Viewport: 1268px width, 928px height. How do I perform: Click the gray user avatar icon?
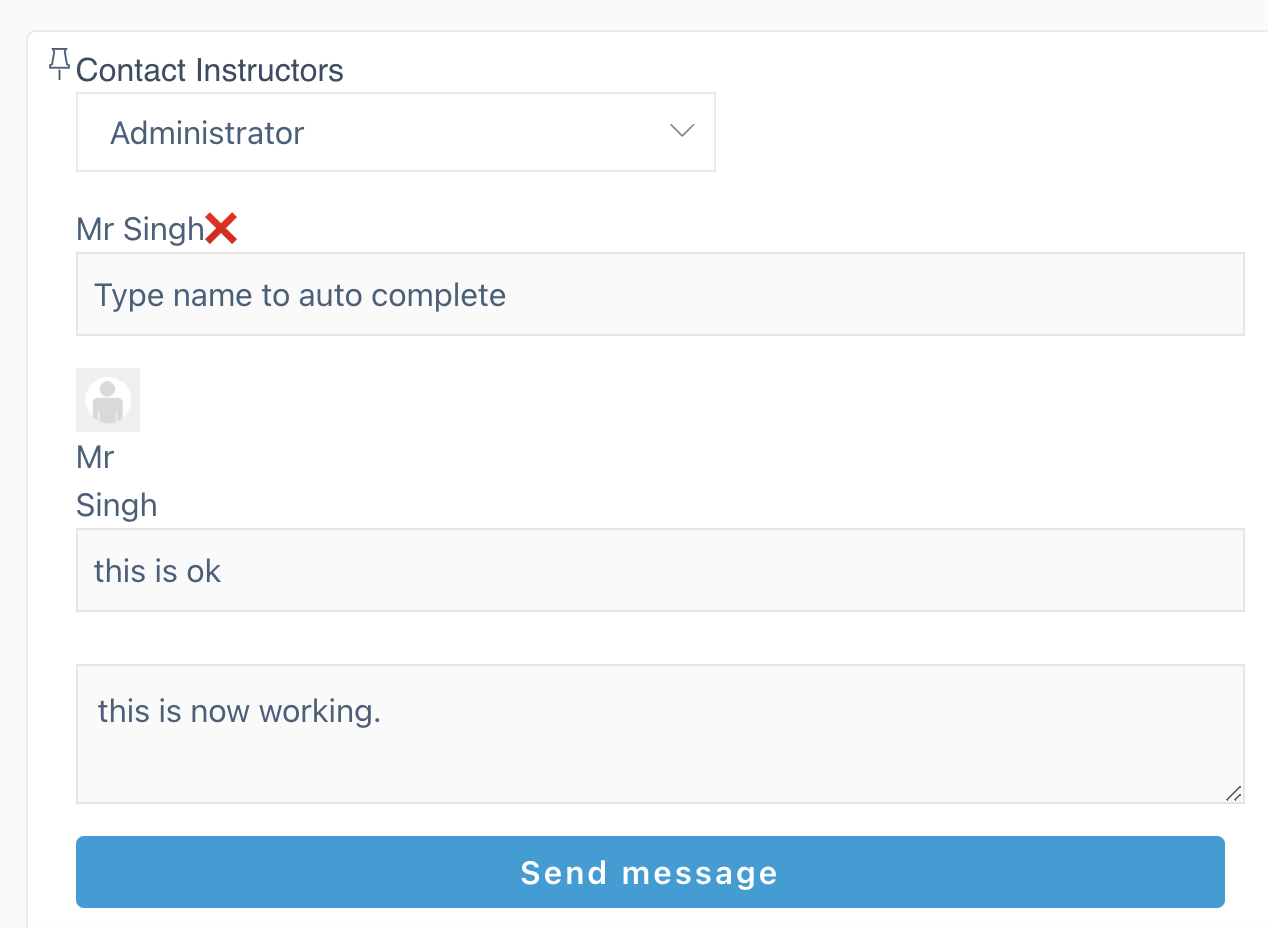point(108,400)
